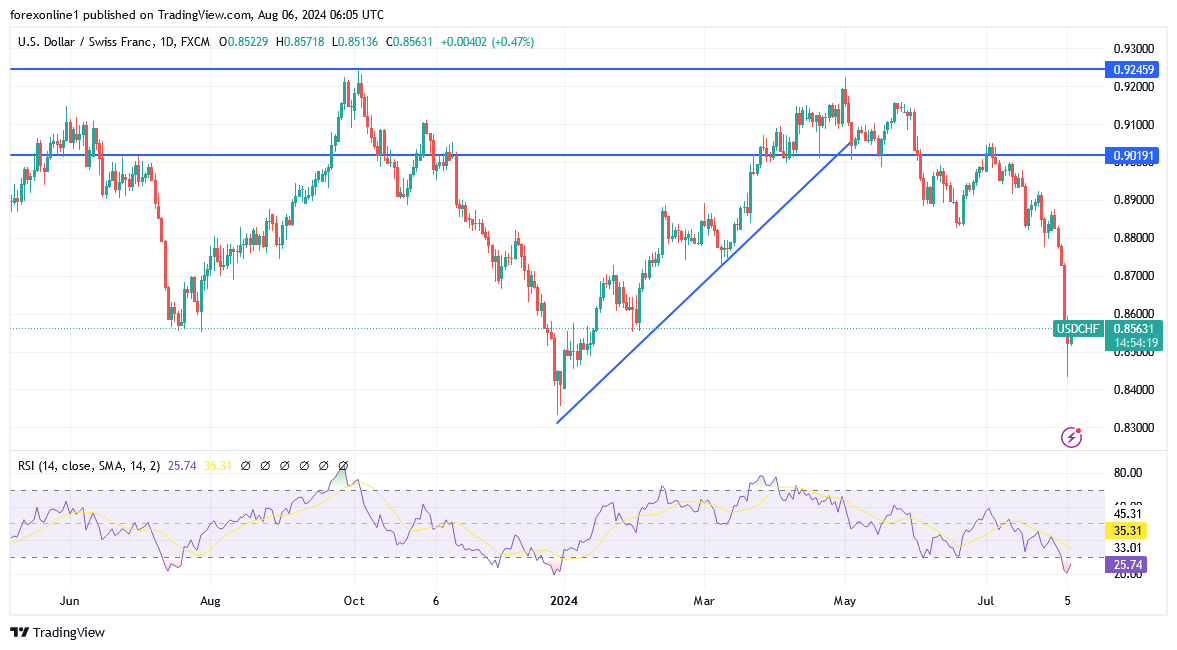The image size is (1177, 650).
Task: Click the Jul date label on time axis
Action: coord(986,601)
